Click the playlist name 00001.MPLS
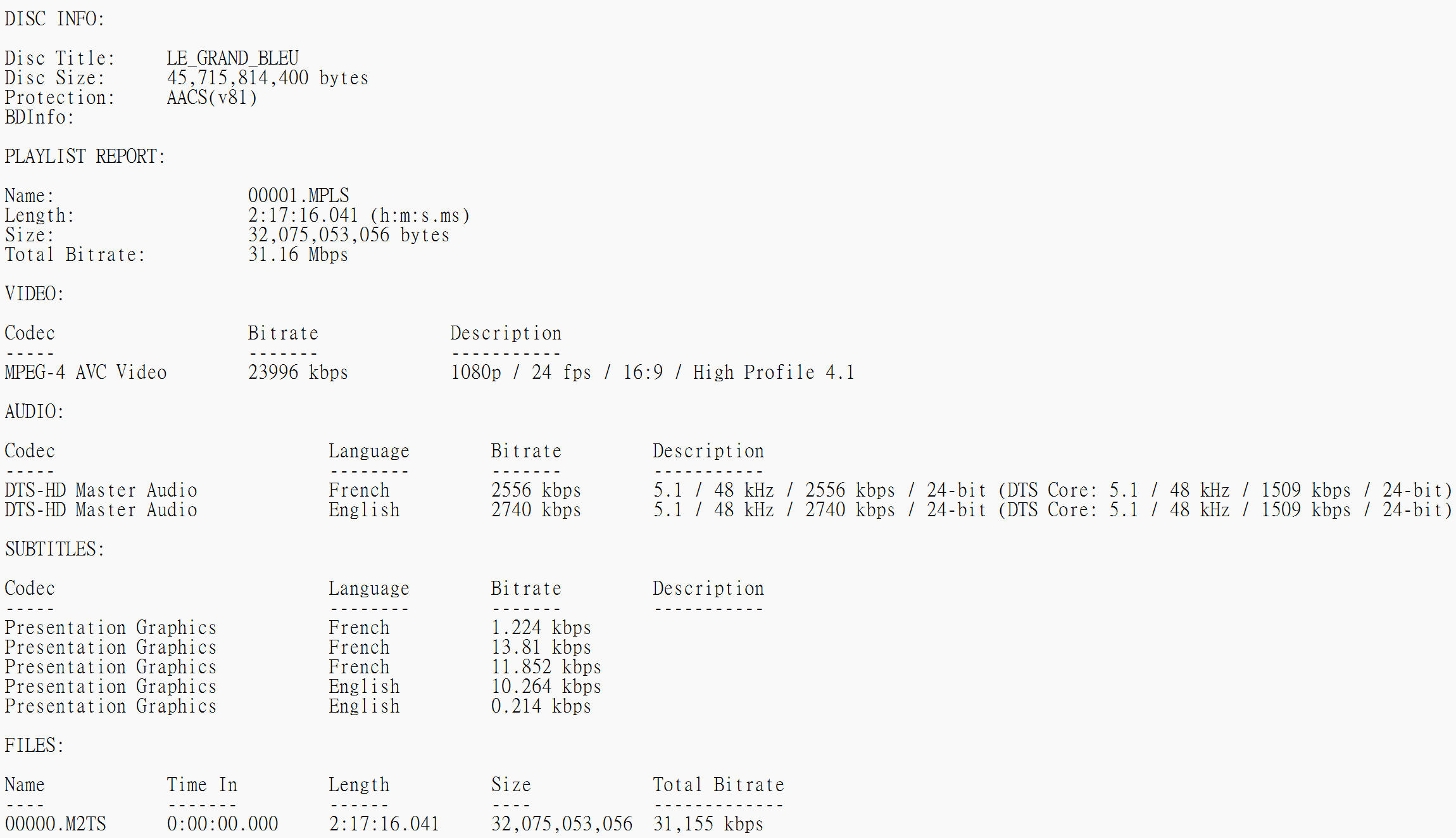 (x=298, y=196)
